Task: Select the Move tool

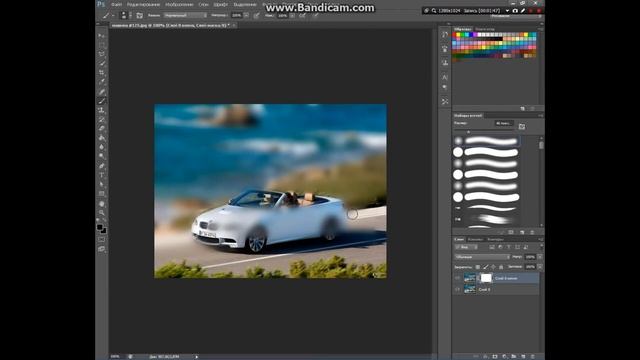Action: click(102, 36)
